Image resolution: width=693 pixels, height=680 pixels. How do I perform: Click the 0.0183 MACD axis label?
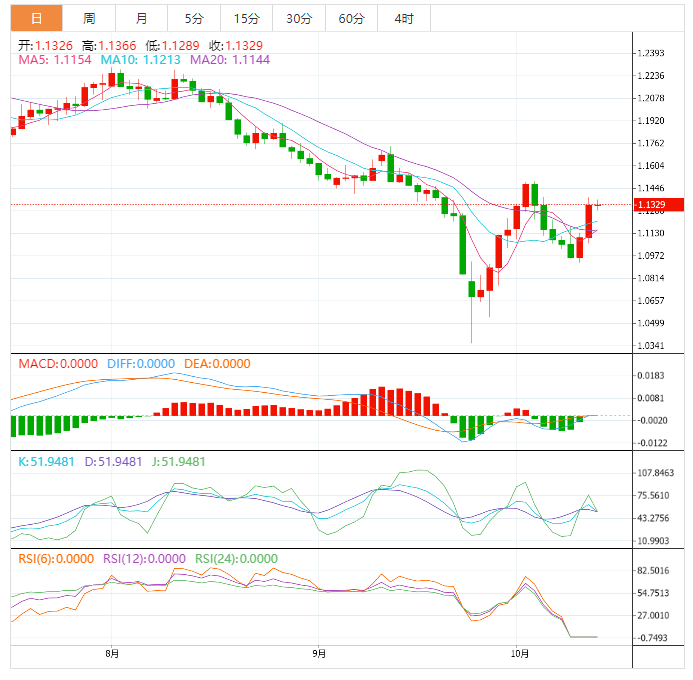coord(651,376)
